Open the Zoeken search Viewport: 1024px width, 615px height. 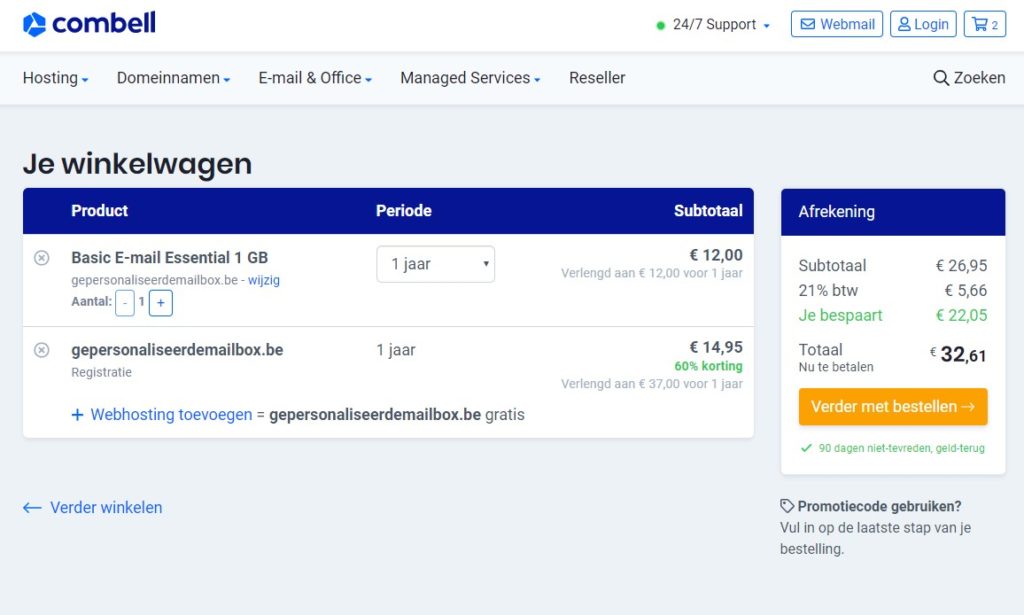click(x=969, y=78)
